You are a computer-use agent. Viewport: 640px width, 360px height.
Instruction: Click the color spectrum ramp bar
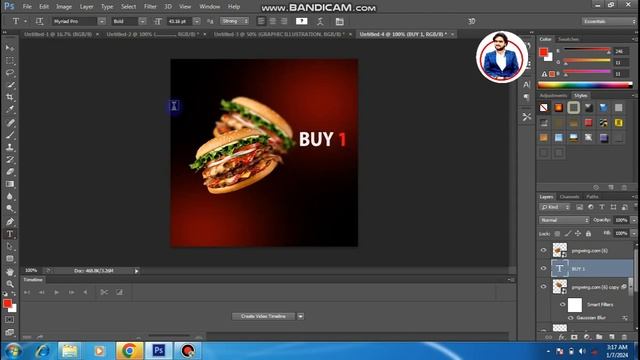585,85
